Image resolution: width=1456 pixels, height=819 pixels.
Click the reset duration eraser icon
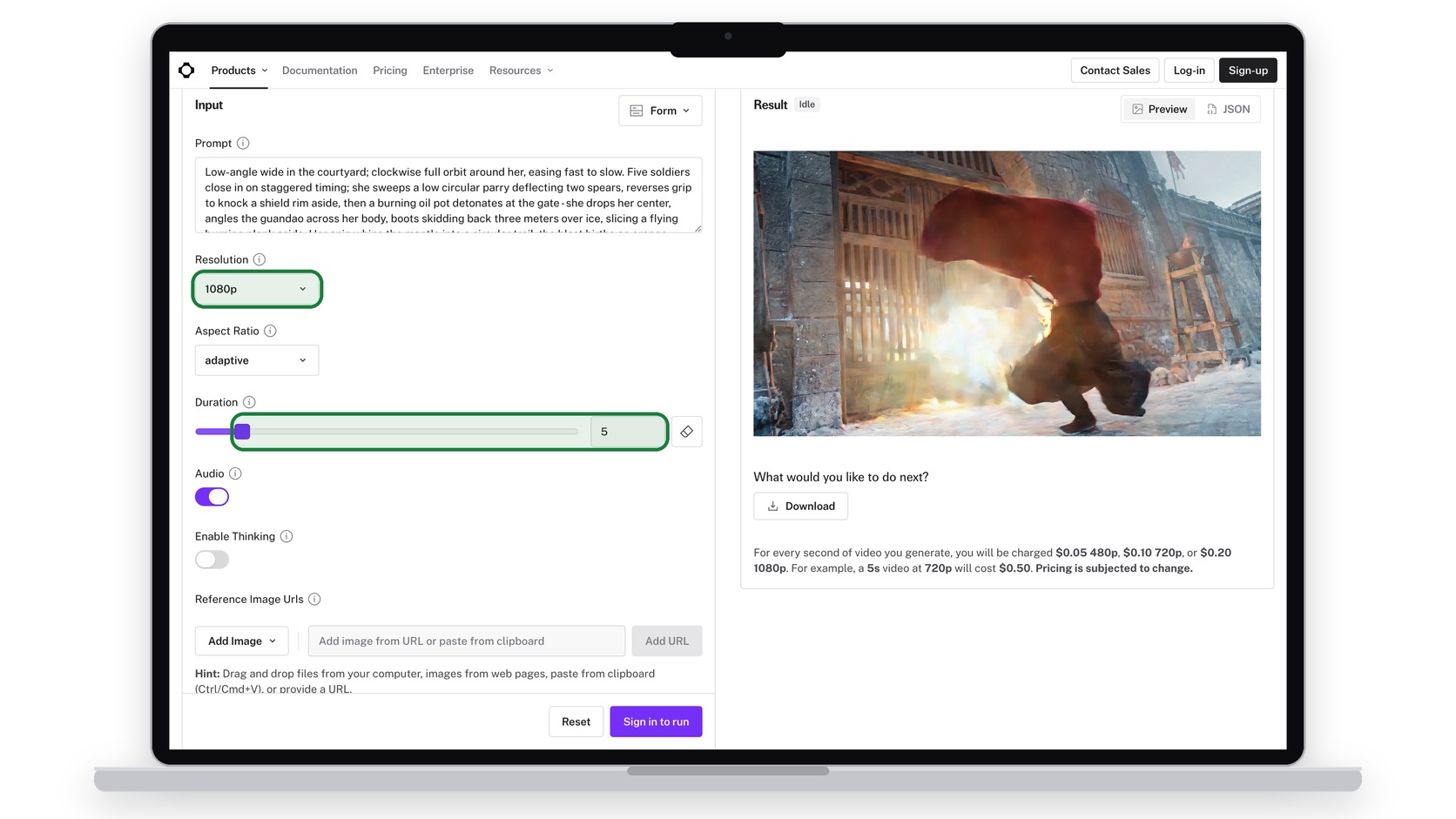coord(687,432)
